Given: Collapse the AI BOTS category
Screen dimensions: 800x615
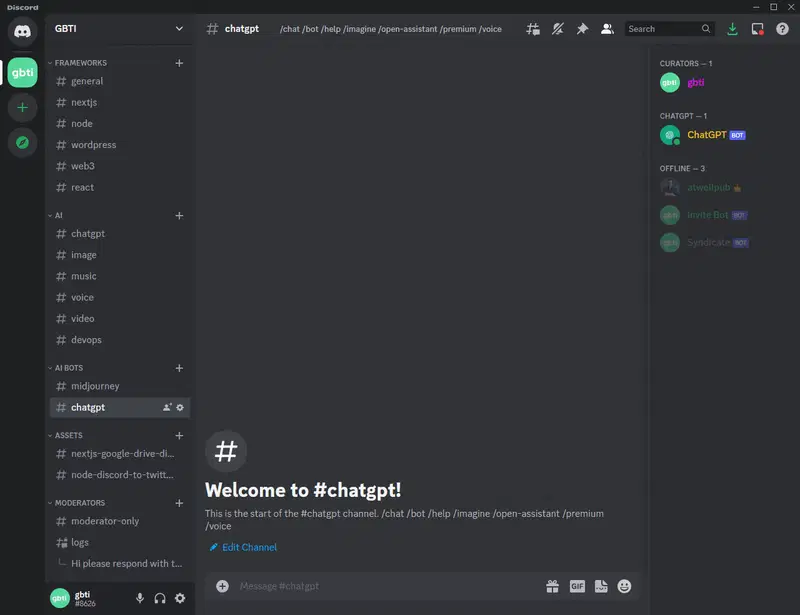Looking at the screenshot, I should click(x=66, y=368).
